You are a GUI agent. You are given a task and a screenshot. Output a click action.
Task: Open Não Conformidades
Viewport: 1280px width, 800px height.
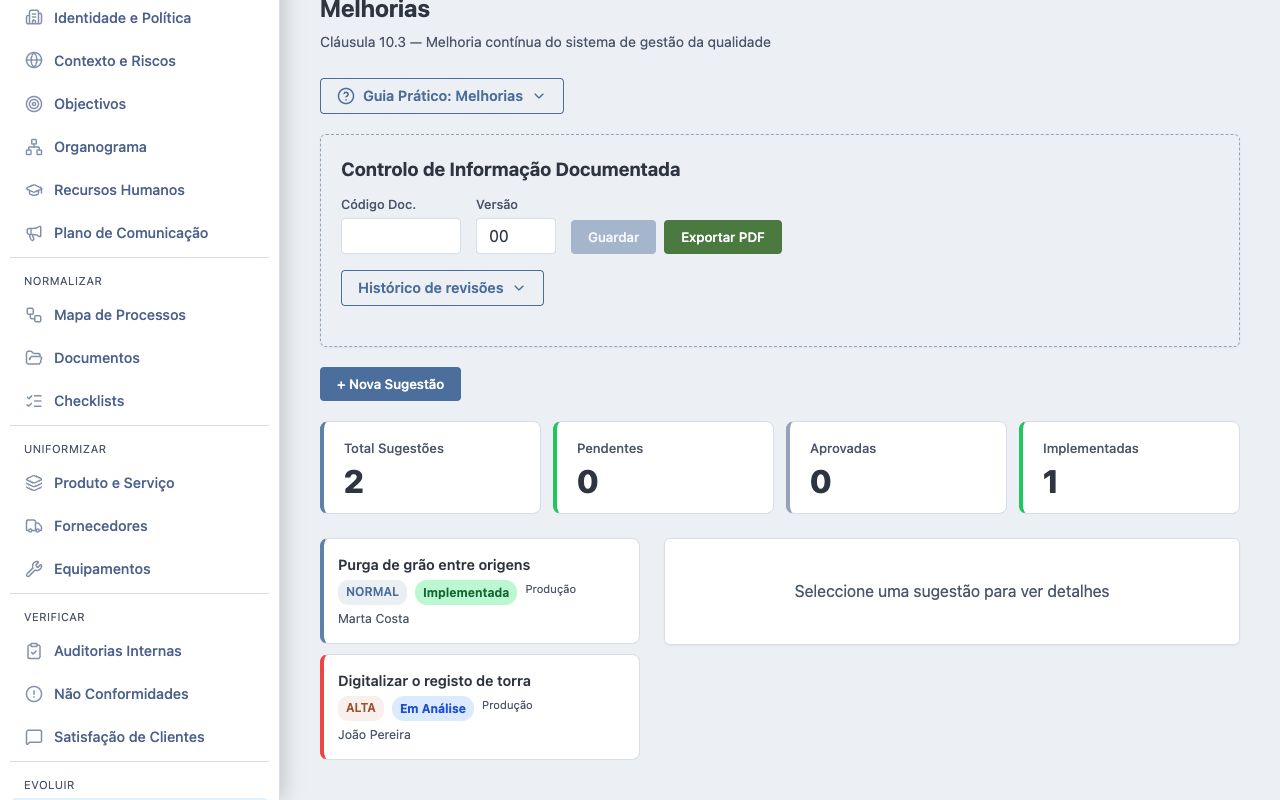tap(139, 694)
